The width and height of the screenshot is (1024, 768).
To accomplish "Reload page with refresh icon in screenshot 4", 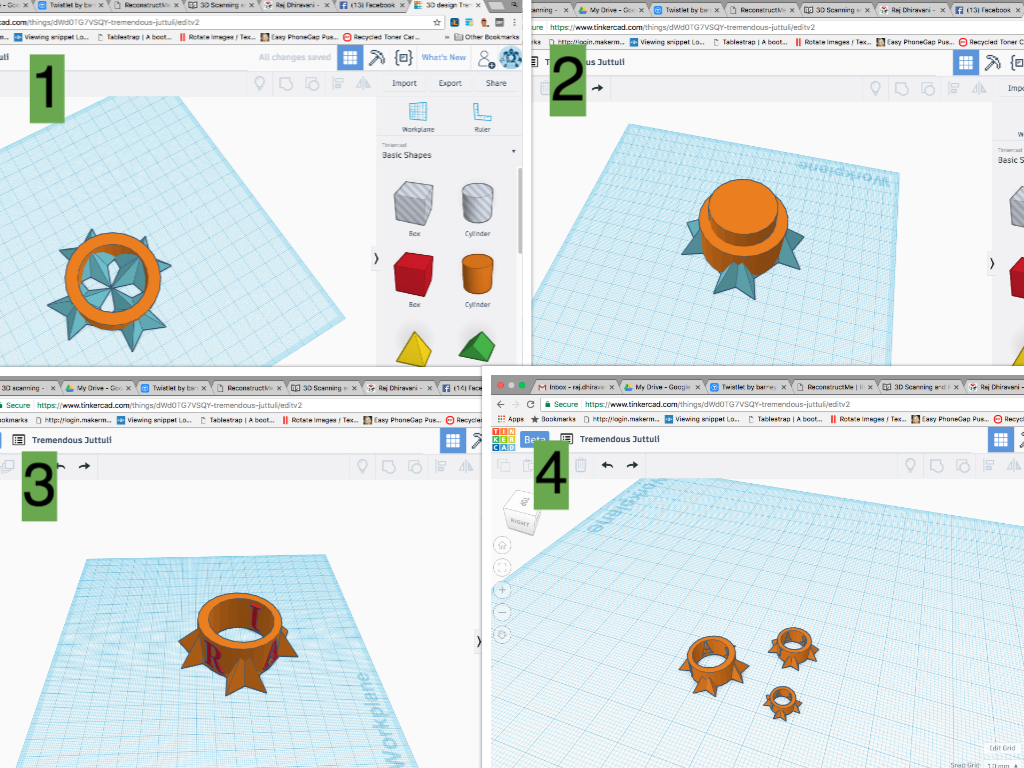I will point(530,404).
